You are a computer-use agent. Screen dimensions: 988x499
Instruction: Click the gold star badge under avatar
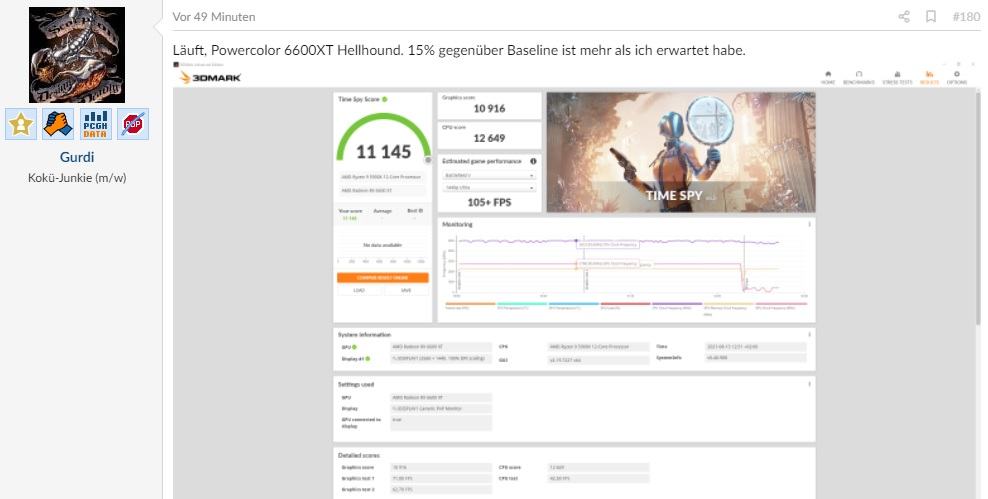21,124
